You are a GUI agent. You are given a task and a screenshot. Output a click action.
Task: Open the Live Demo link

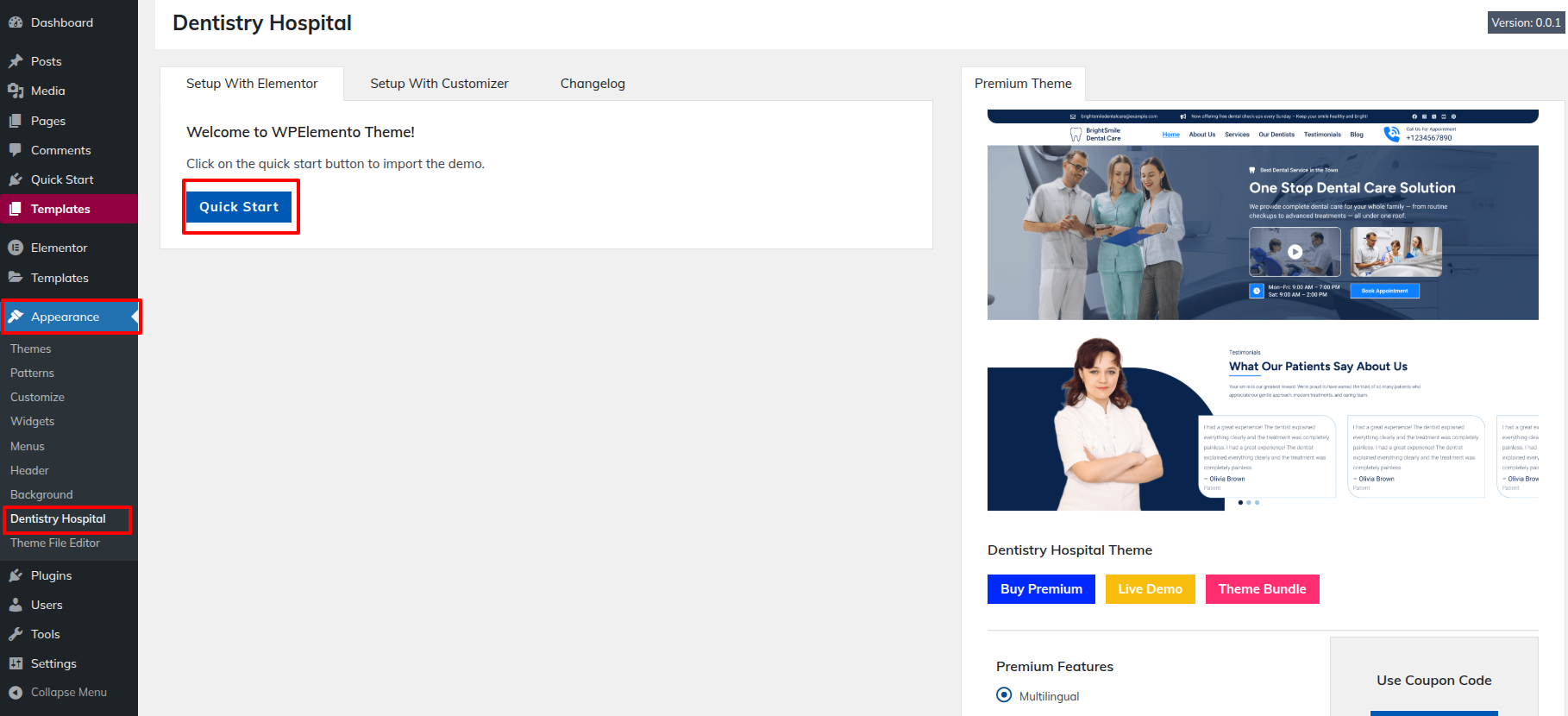point(1150,589)
